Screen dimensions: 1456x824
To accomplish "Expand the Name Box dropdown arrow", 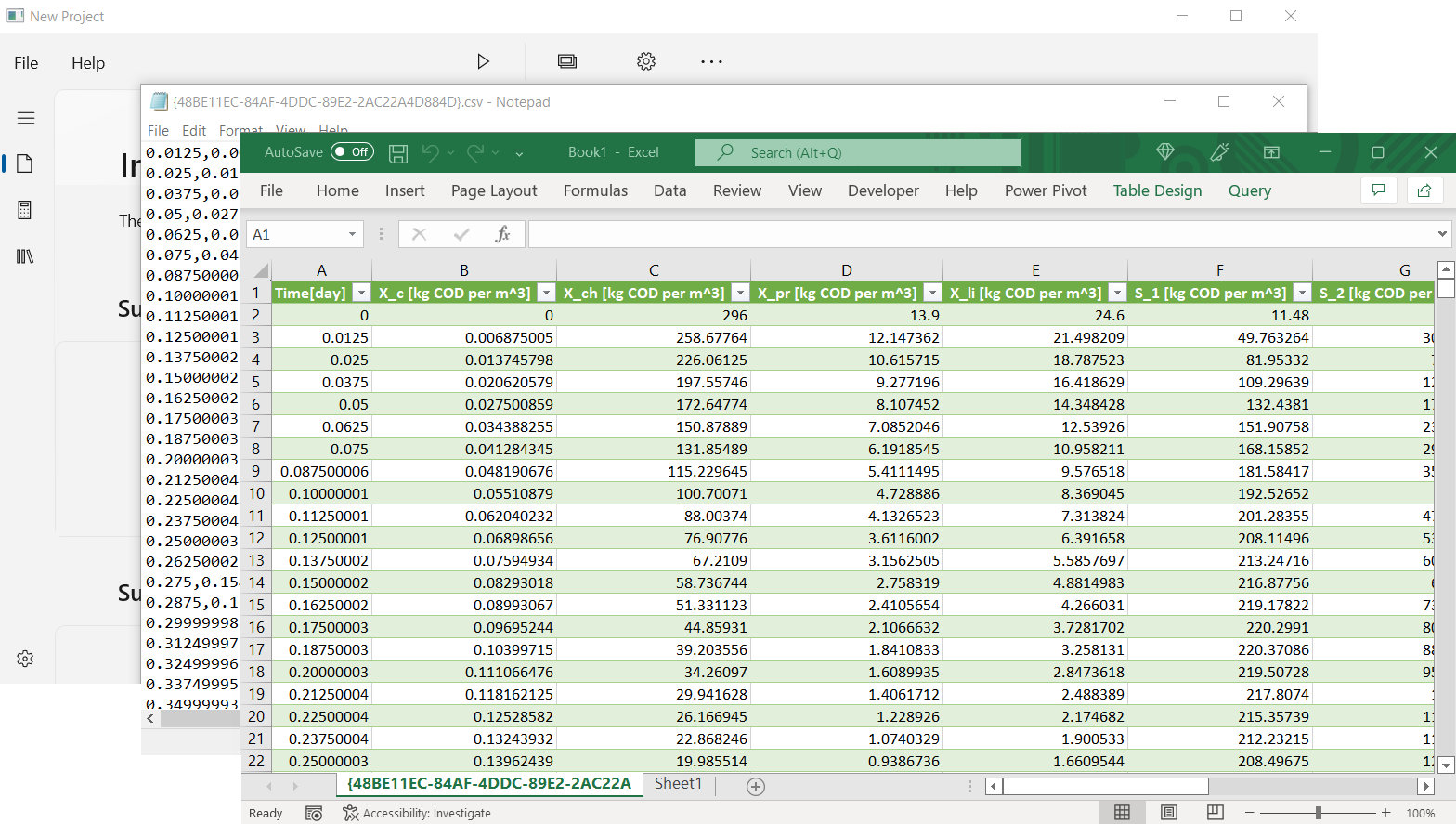I will point(352,234).
